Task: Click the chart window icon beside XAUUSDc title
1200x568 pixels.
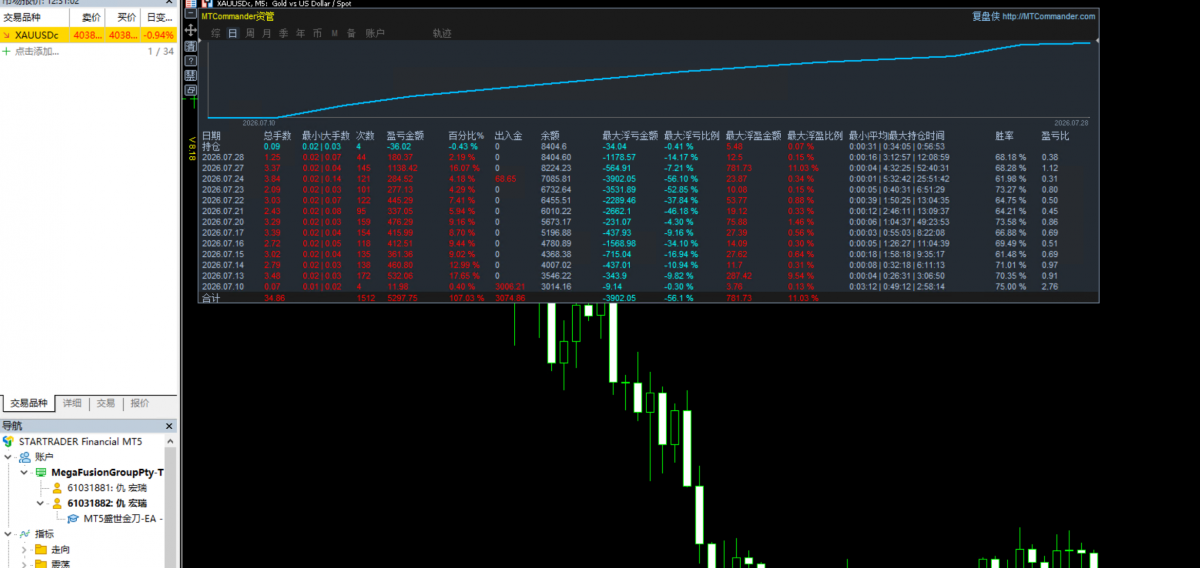Action: [x=208, y=5]
